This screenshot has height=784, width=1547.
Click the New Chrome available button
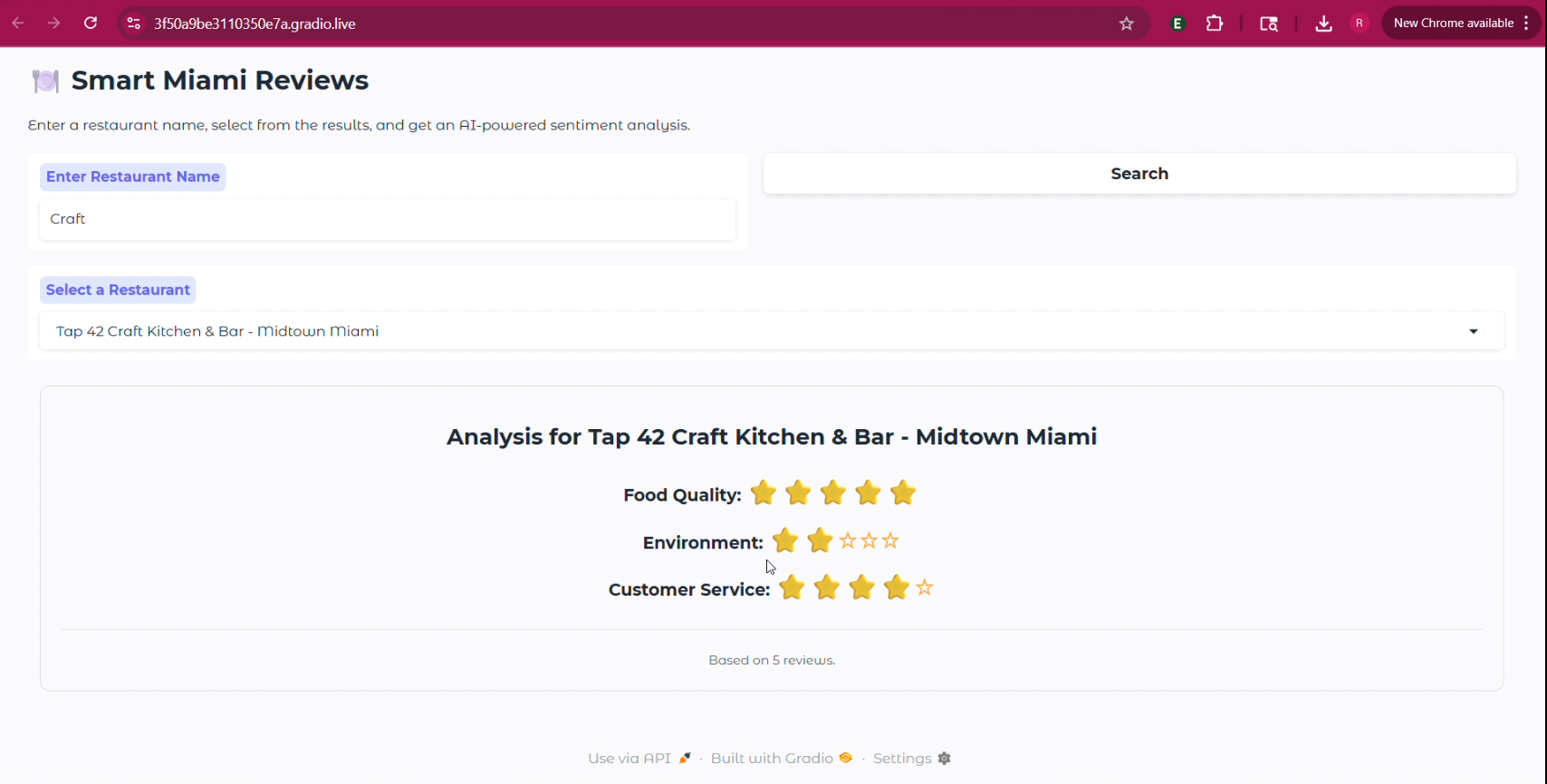tap(1453, 24)
